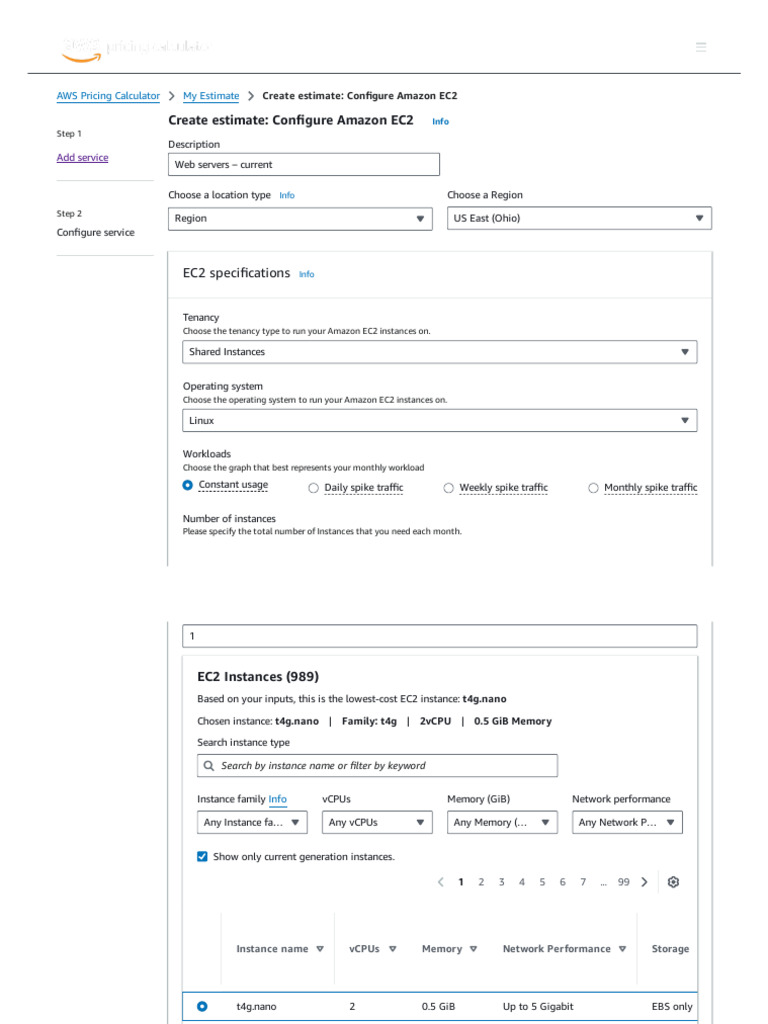Open Tenancy Shared Instances dropdown

(440, 352)
